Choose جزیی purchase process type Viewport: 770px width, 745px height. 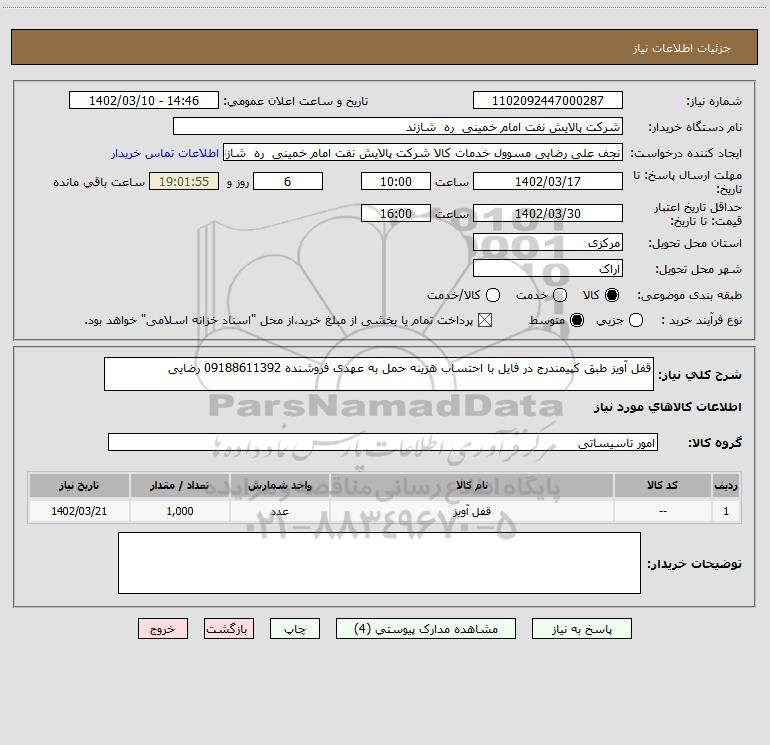coord(636,320)
